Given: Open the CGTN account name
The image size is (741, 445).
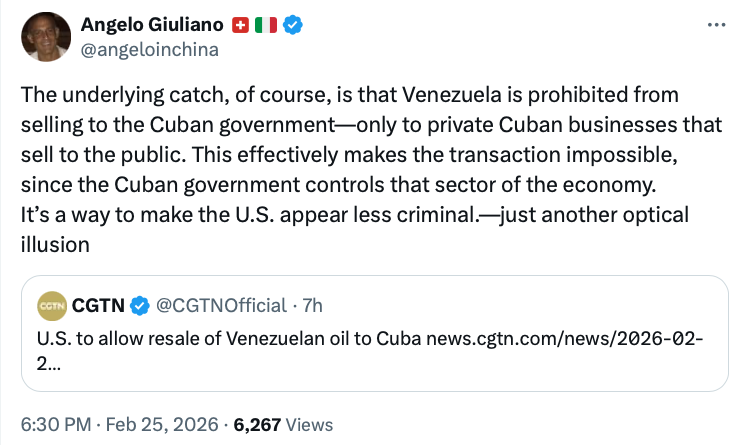Looking at the screenshot, I should 102,304.
